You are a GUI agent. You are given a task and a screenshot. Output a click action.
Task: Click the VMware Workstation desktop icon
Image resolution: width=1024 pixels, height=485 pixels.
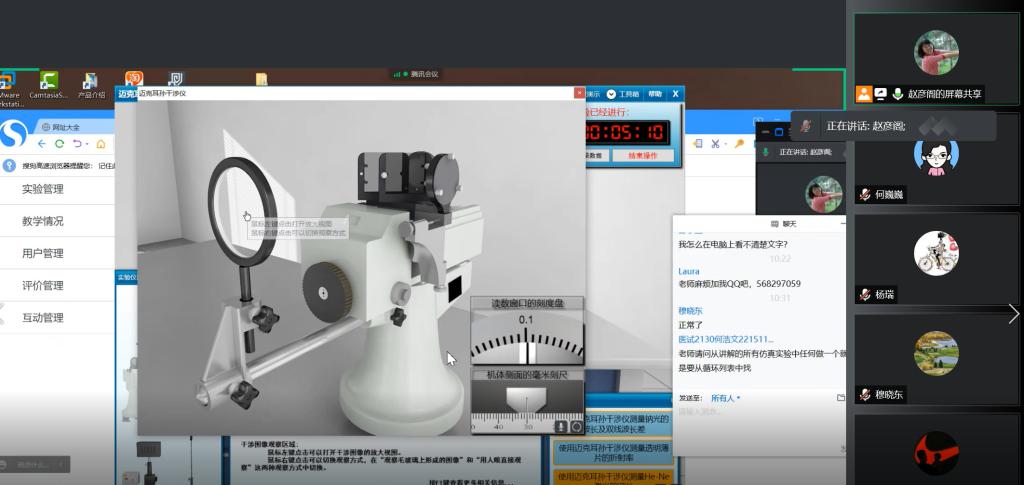(8, 84)
